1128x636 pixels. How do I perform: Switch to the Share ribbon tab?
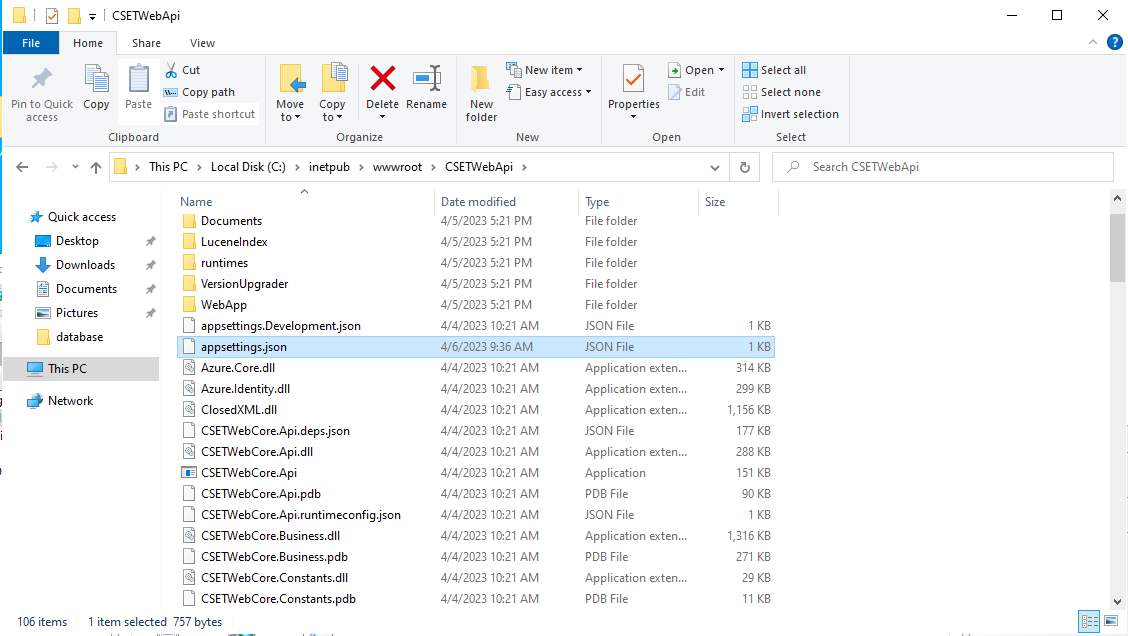tap(146, 43)
